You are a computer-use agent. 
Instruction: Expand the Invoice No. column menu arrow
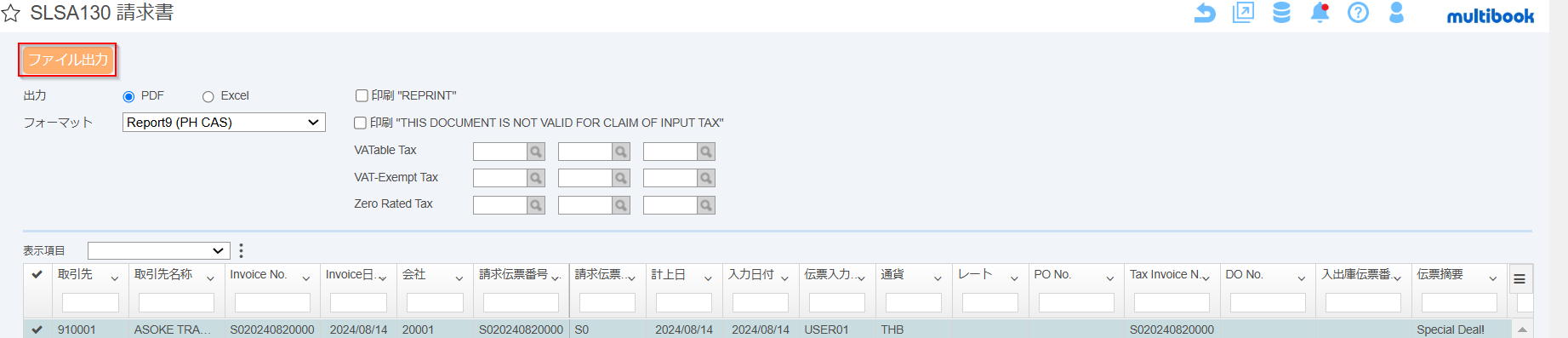pyautogui.click(x=306, y=278)
